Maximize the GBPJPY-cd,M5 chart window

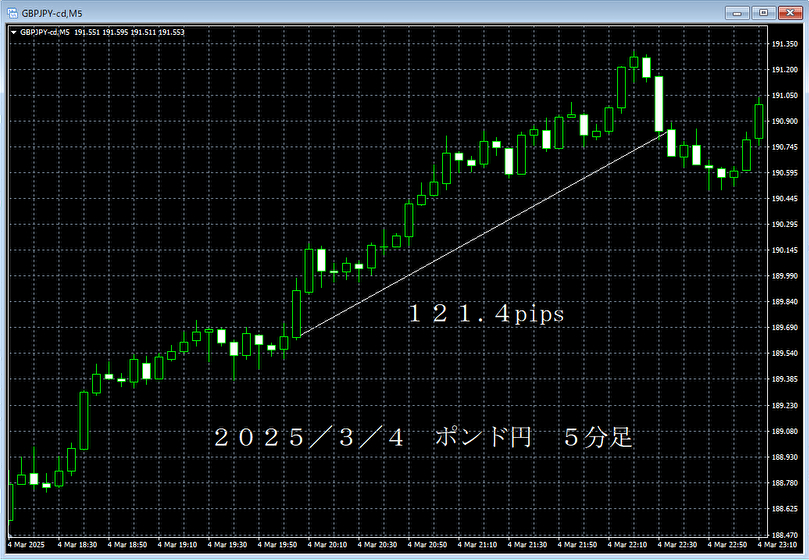[x=764, y=13]
